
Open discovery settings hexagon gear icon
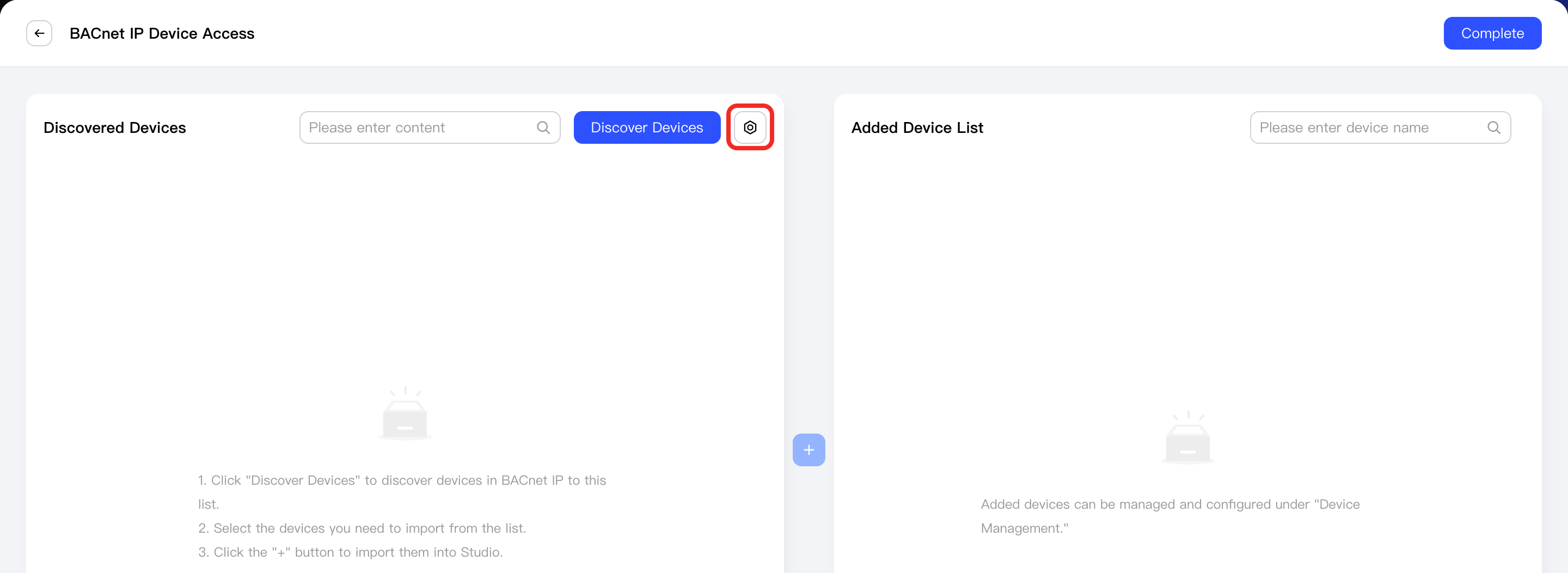tap(750, 127)
